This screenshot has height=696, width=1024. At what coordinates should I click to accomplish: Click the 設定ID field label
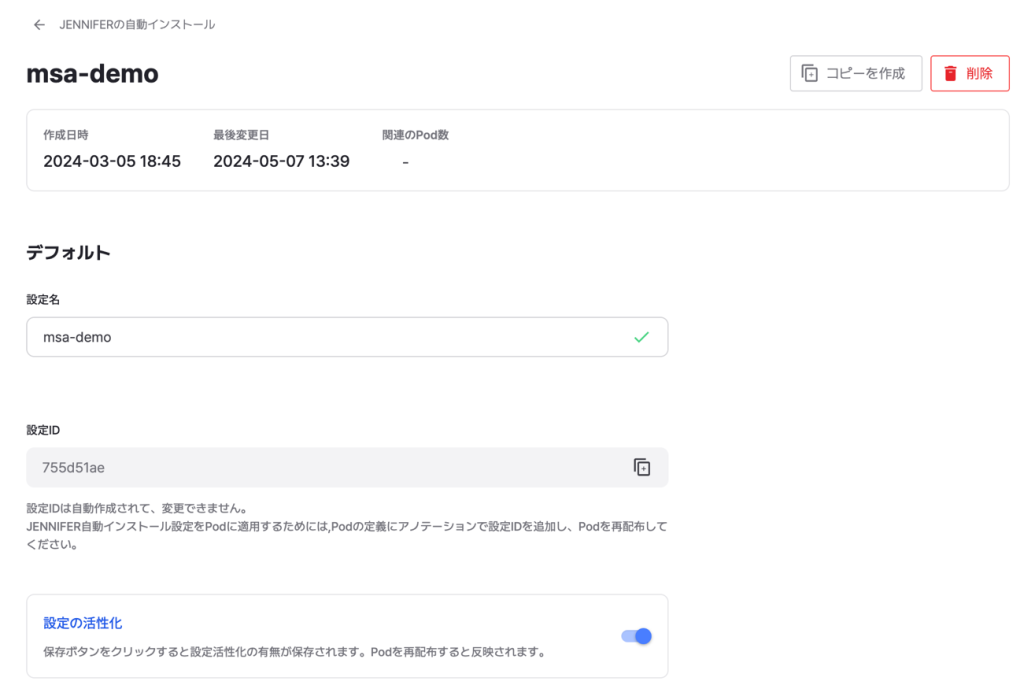[43, 430]
